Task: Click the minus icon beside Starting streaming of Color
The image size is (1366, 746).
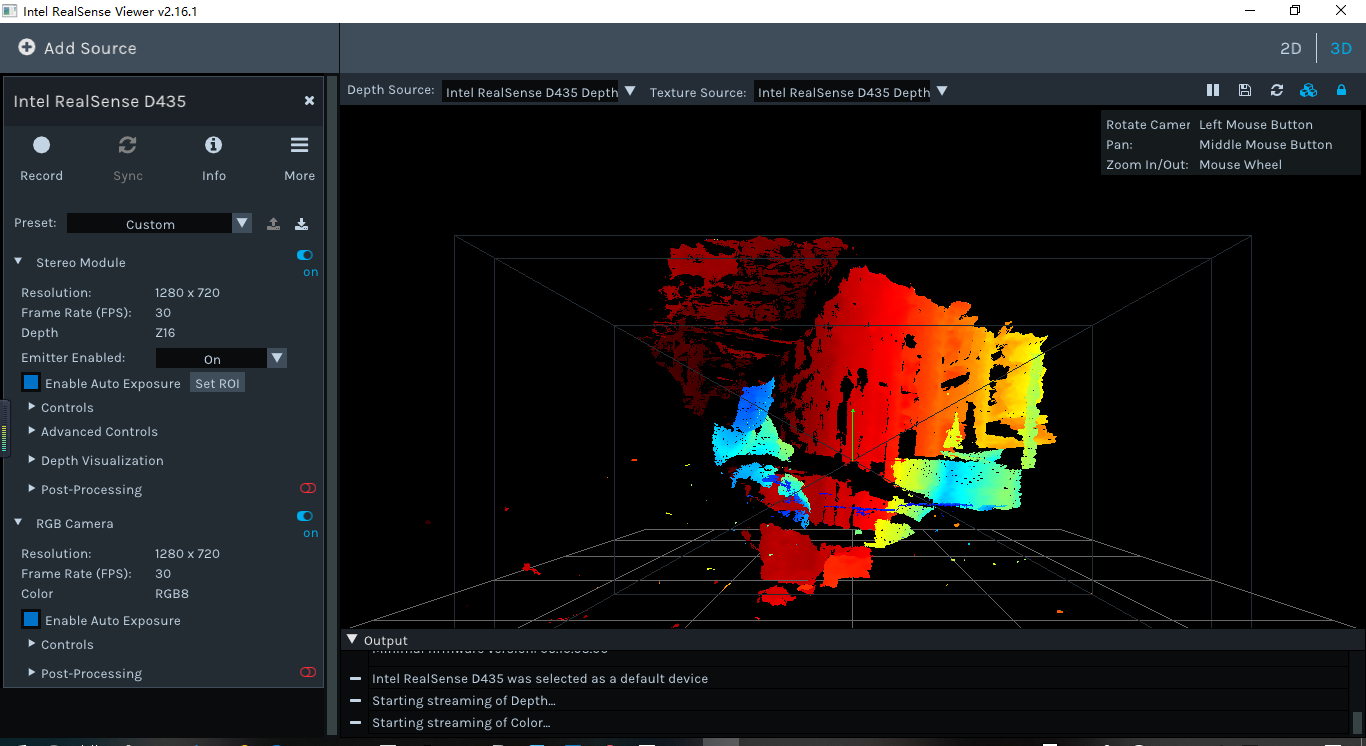Action: (x=355, y=722)
